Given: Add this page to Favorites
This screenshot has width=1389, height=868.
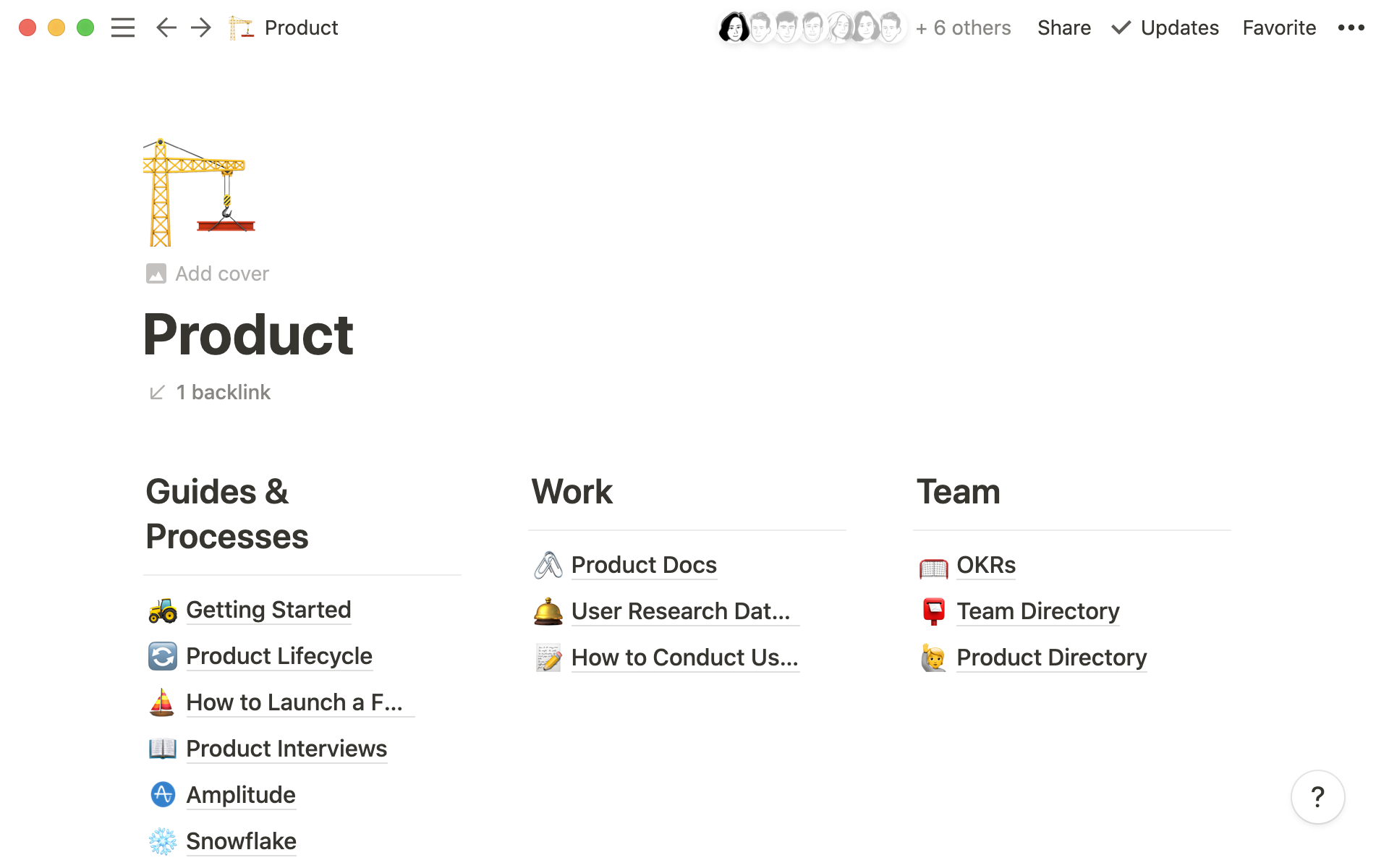Looking at the screenshot, I should tap(1279, 27).
